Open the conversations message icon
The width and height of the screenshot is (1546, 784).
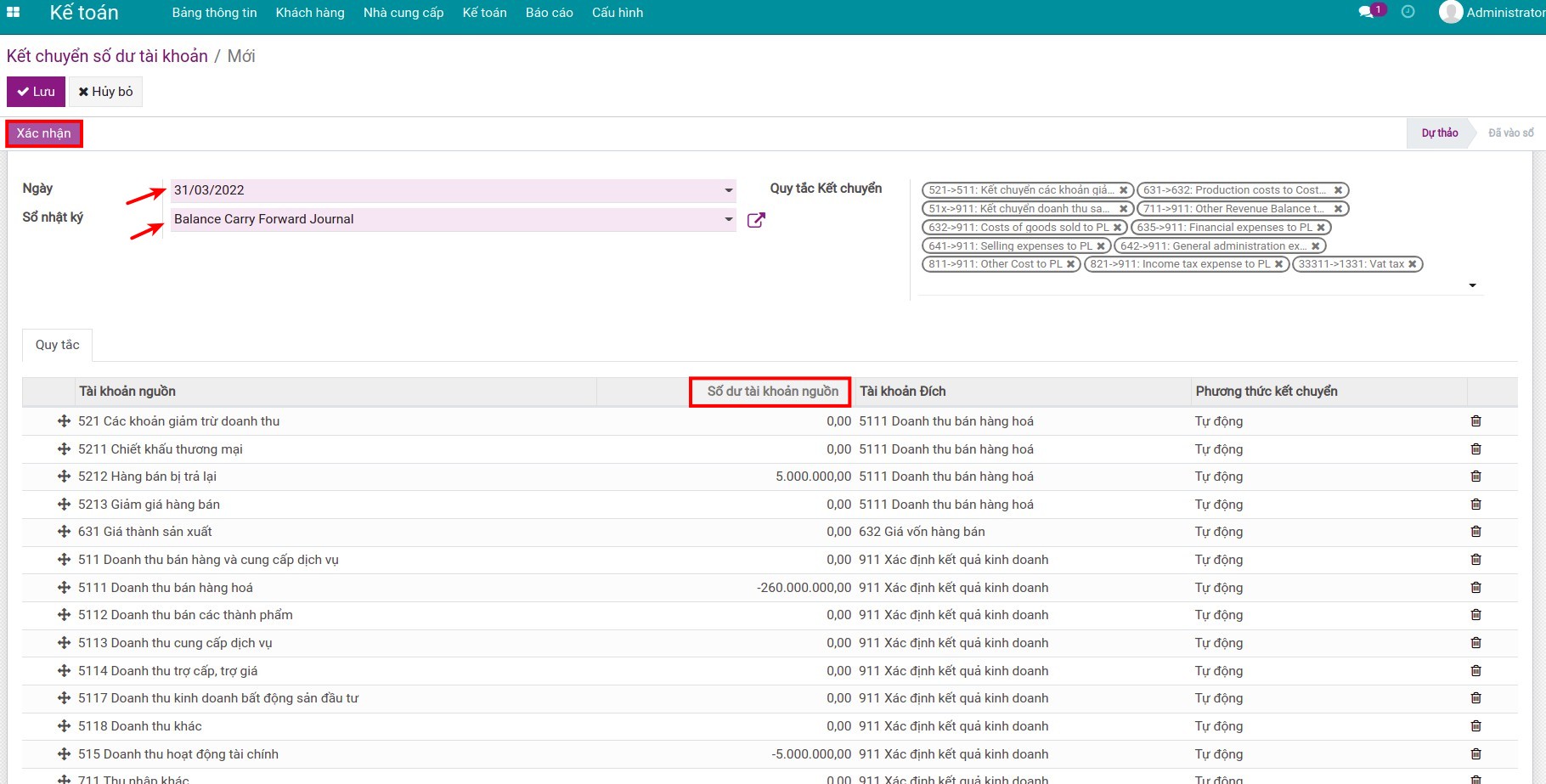coord(1366,13)
